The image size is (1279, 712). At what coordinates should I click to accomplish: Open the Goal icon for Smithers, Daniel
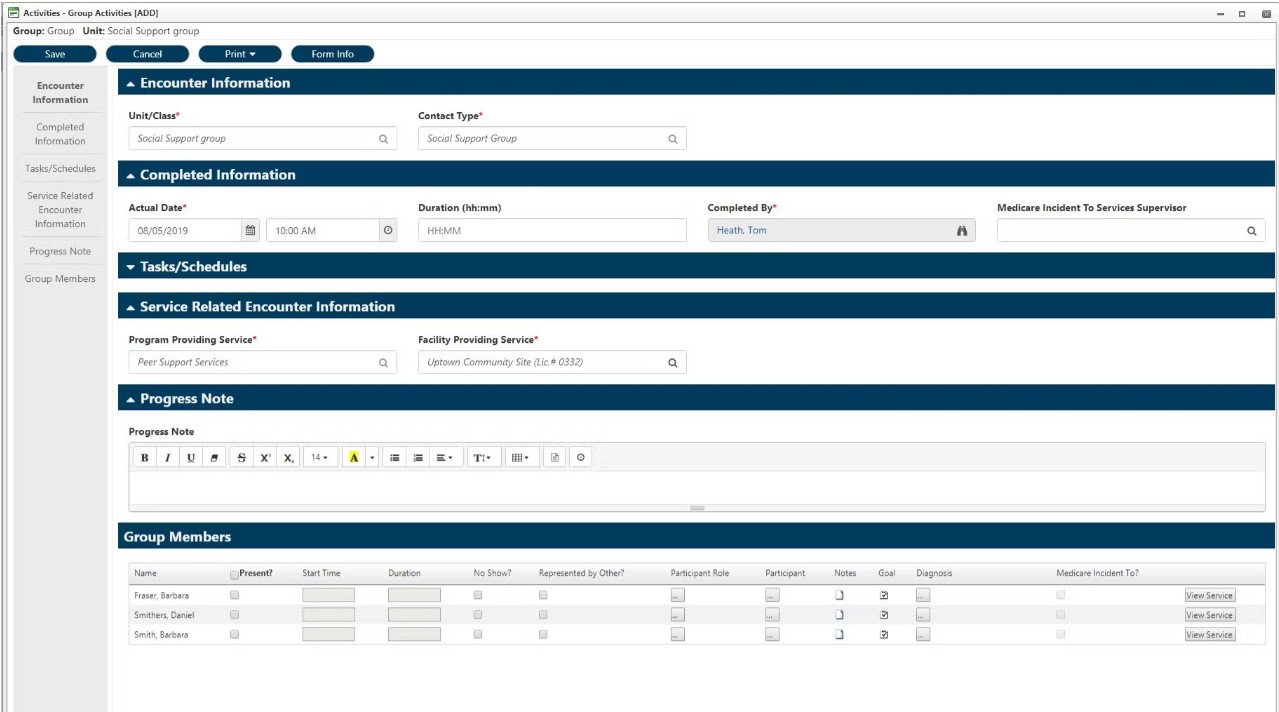click(884, 614)
